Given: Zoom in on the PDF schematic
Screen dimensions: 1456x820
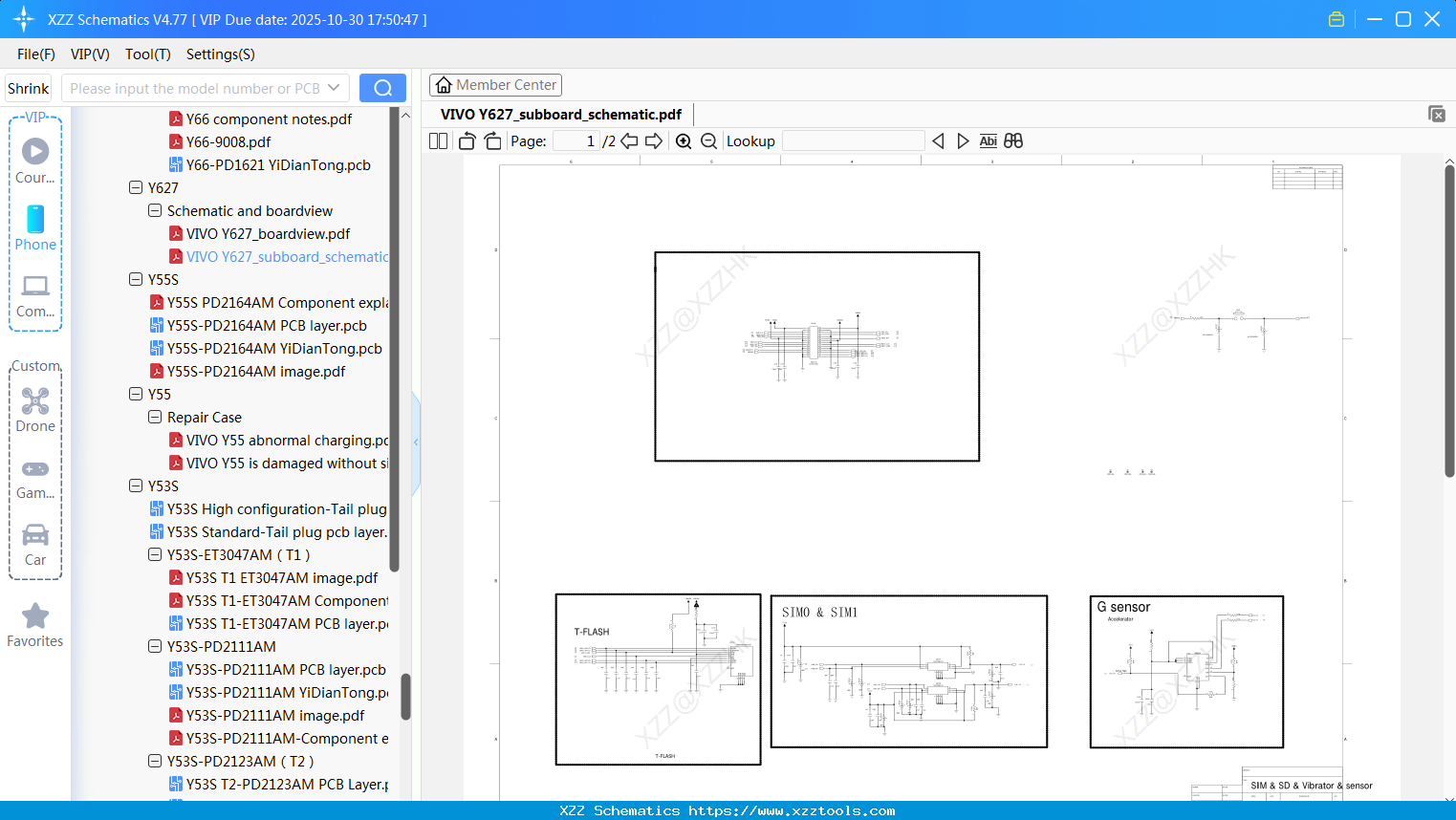Looking at the screenshot, I should point(683,140).
